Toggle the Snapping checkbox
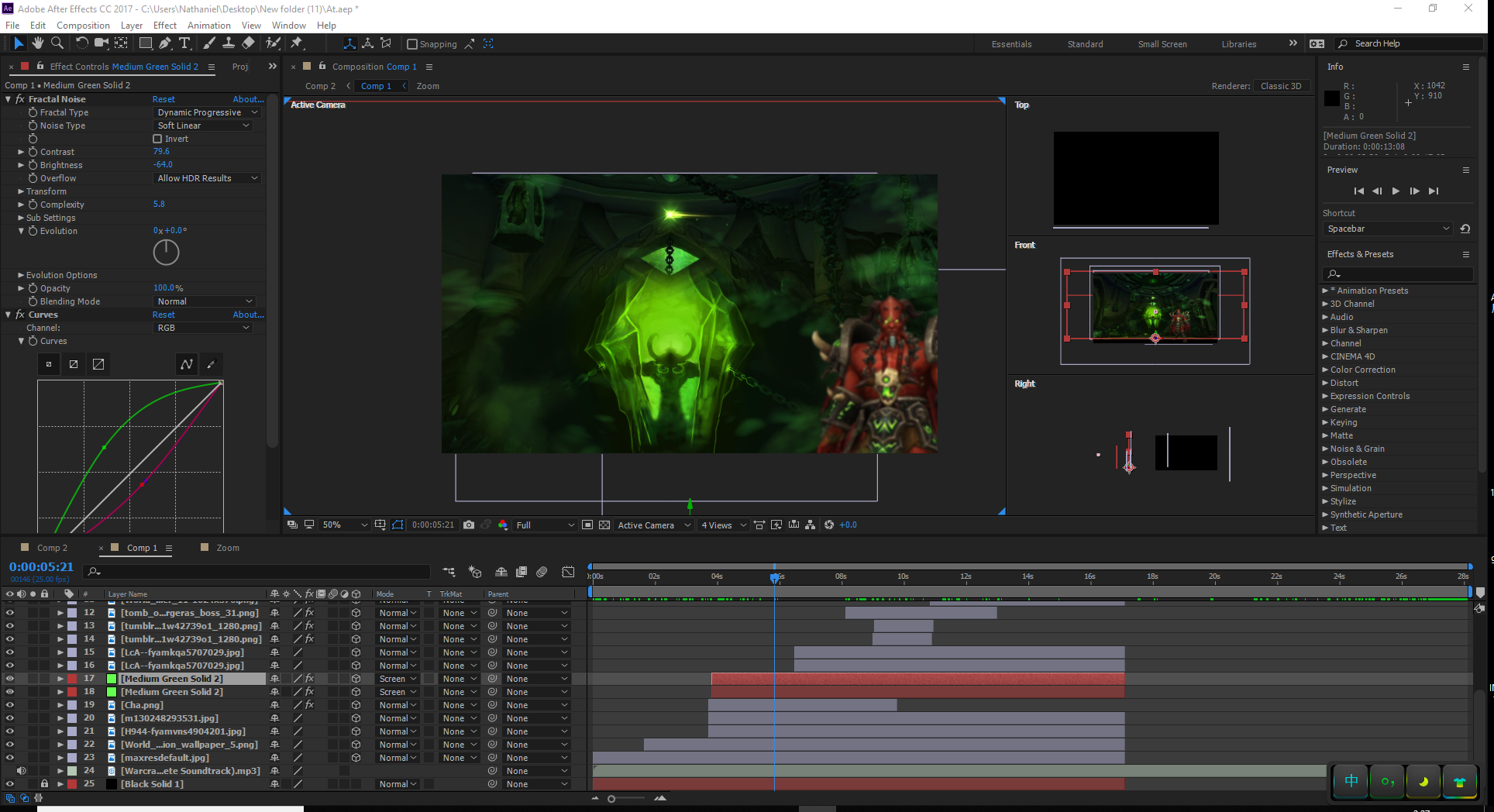 click(x=412, y=44)
